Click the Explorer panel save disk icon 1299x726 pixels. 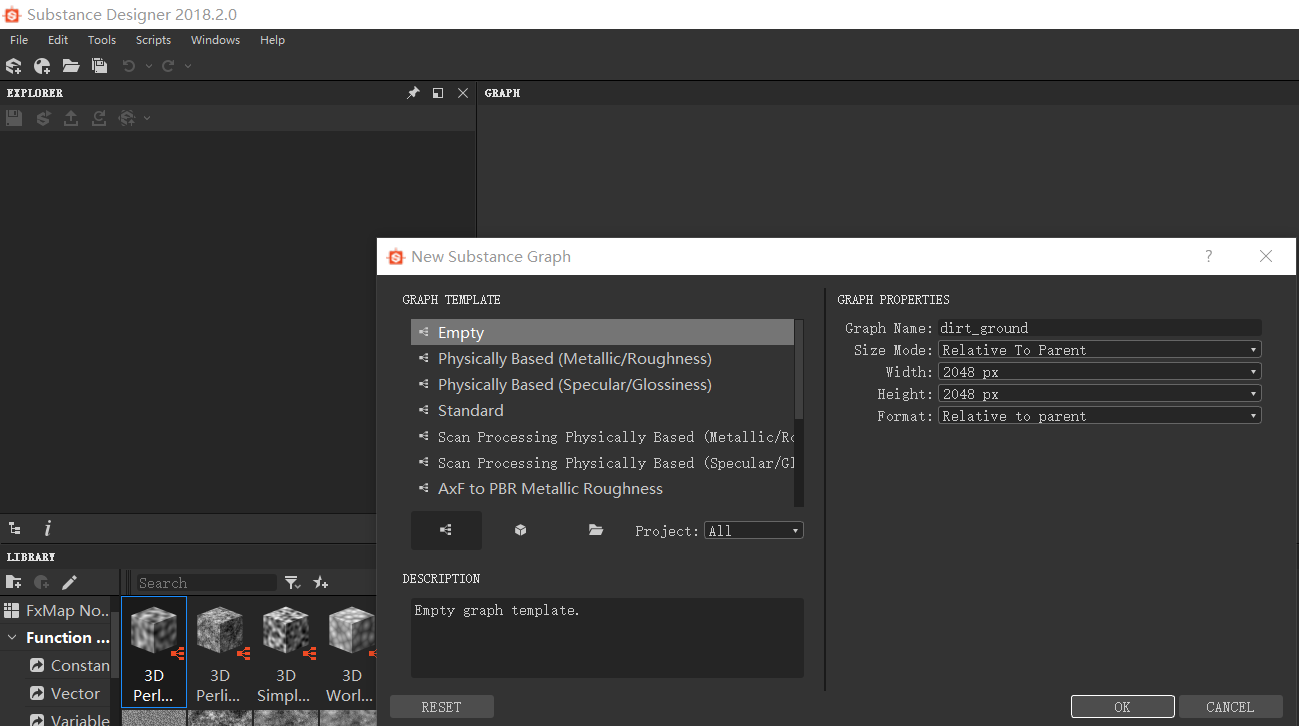[14, 118]
